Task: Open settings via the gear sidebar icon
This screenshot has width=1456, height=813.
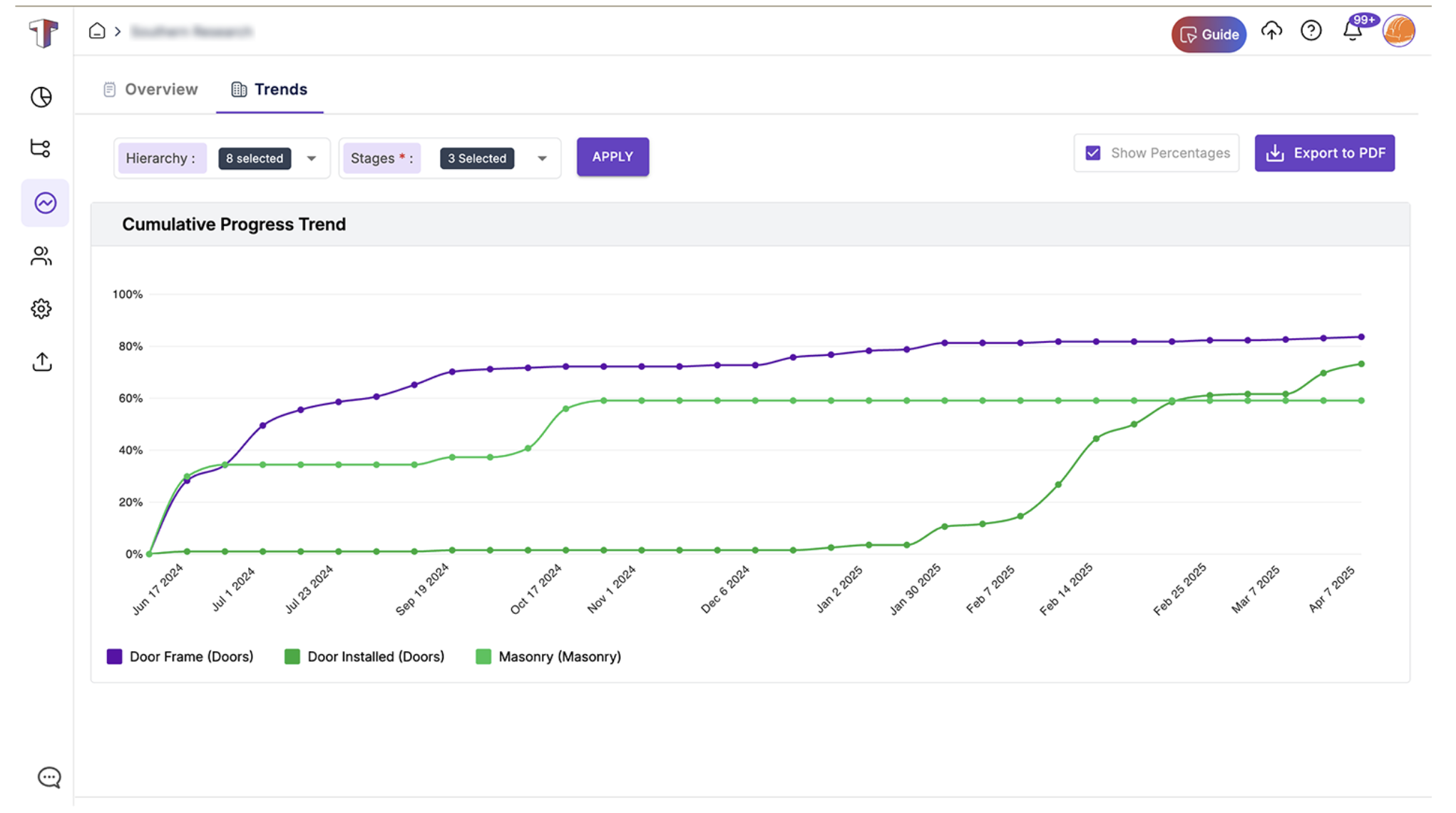Action: 41,309
